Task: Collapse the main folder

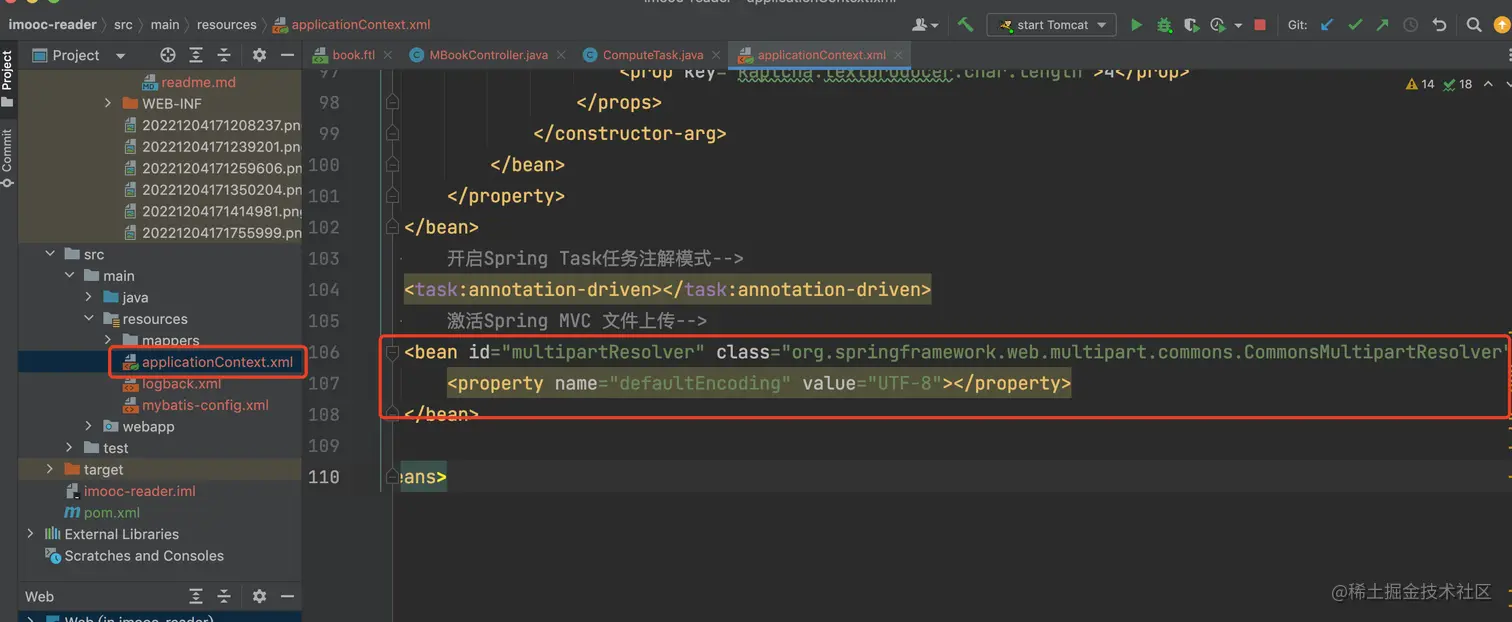Action: pyautogui.click(x=69, y=275)
